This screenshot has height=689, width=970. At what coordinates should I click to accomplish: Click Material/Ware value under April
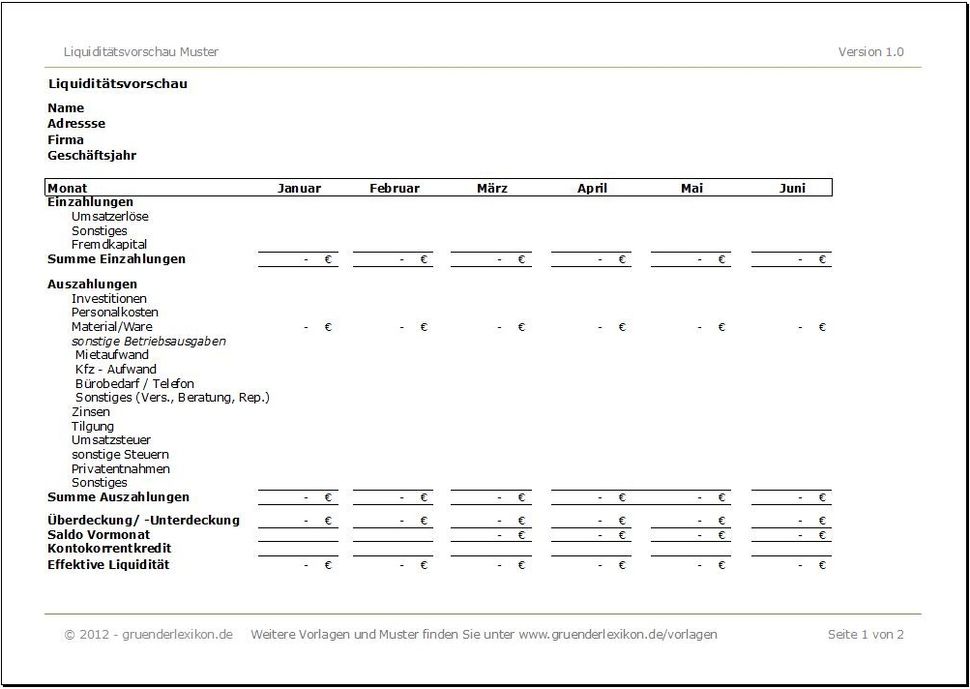pos(591,327)
